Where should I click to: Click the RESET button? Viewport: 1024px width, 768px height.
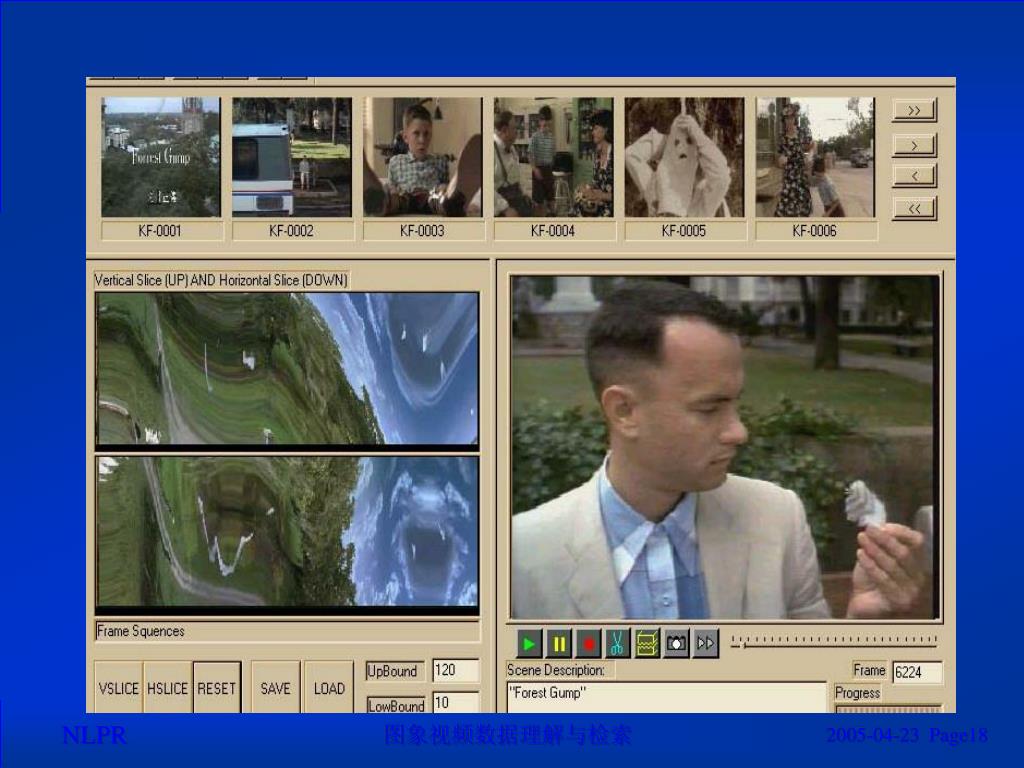pos(217,688)
